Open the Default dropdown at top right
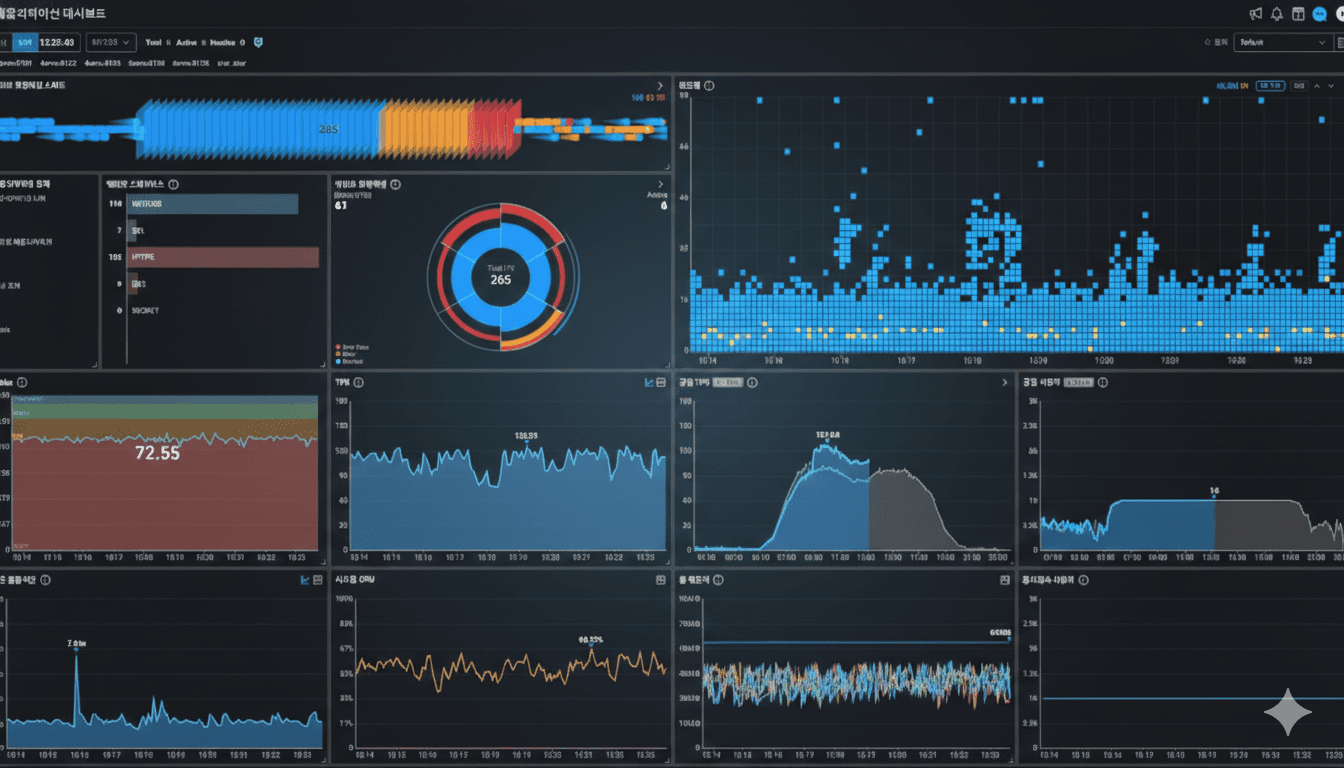This screenshot has height=768, width=1344. [1283, 42]
